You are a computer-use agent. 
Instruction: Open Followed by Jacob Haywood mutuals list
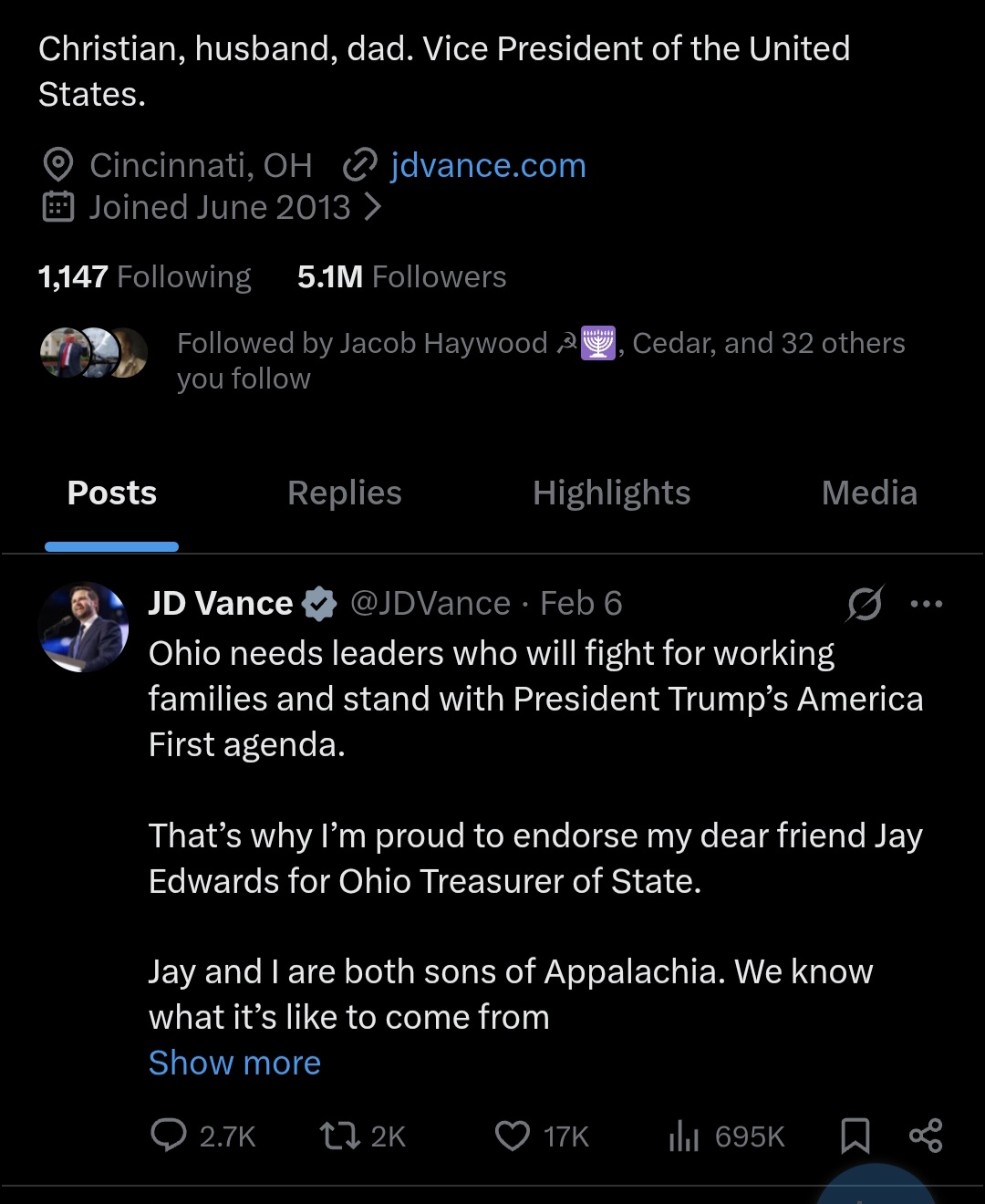pos(540,359)
